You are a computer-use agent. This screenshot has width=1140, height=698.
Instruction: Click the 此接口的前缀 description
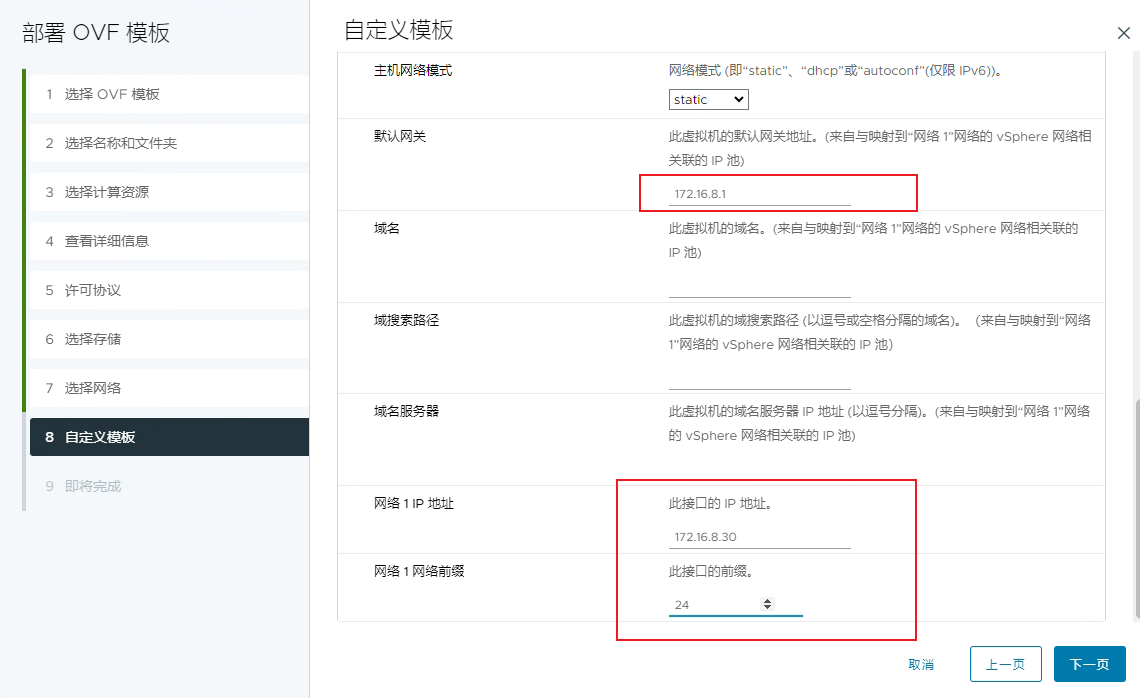(x=710, y=571)
